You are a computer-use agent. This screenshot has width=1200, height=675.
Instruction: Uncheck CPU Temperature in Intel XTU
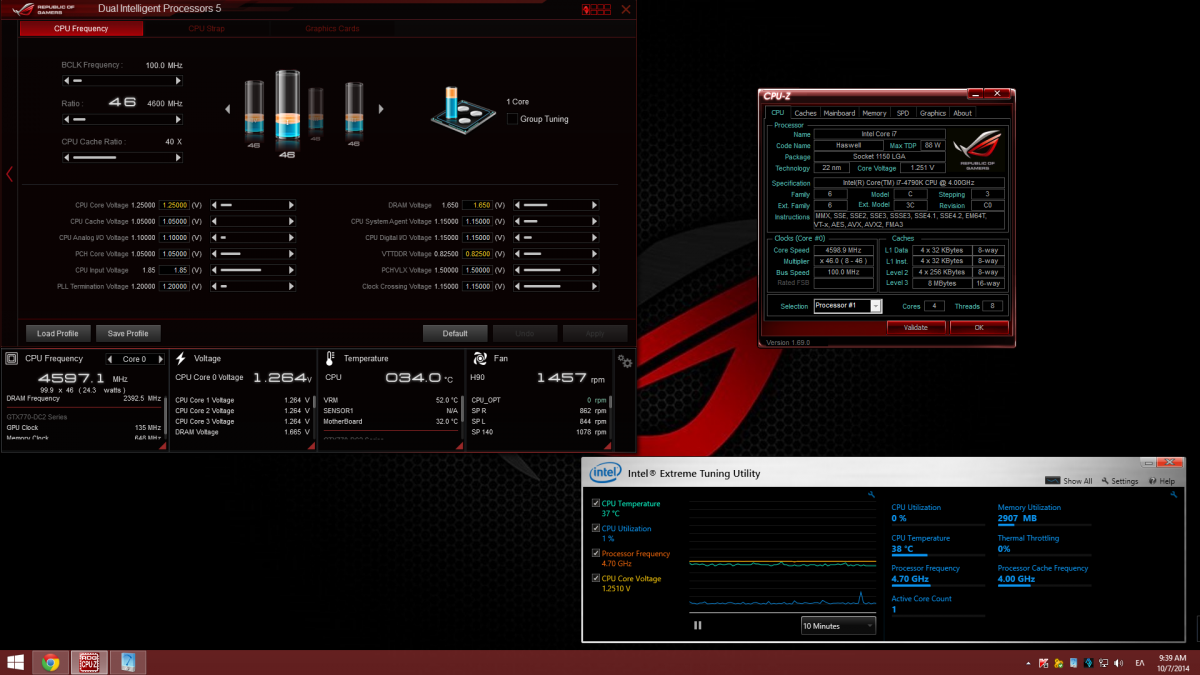point(596,504)
